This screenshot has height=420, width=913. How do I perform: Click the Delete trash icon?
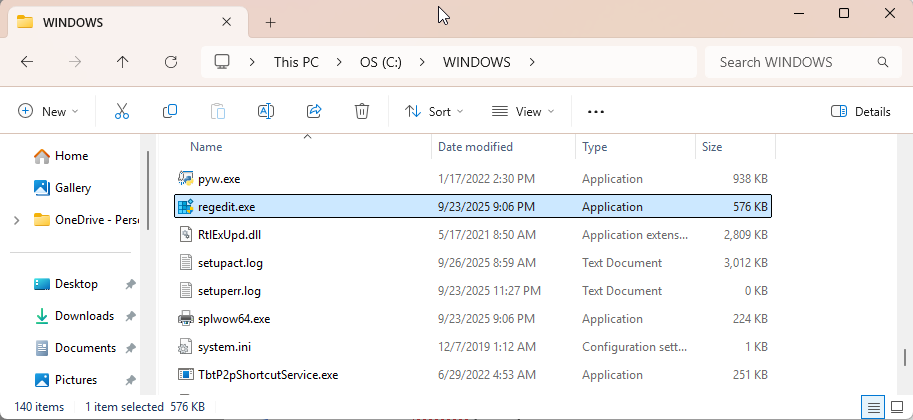click(362, 111)
